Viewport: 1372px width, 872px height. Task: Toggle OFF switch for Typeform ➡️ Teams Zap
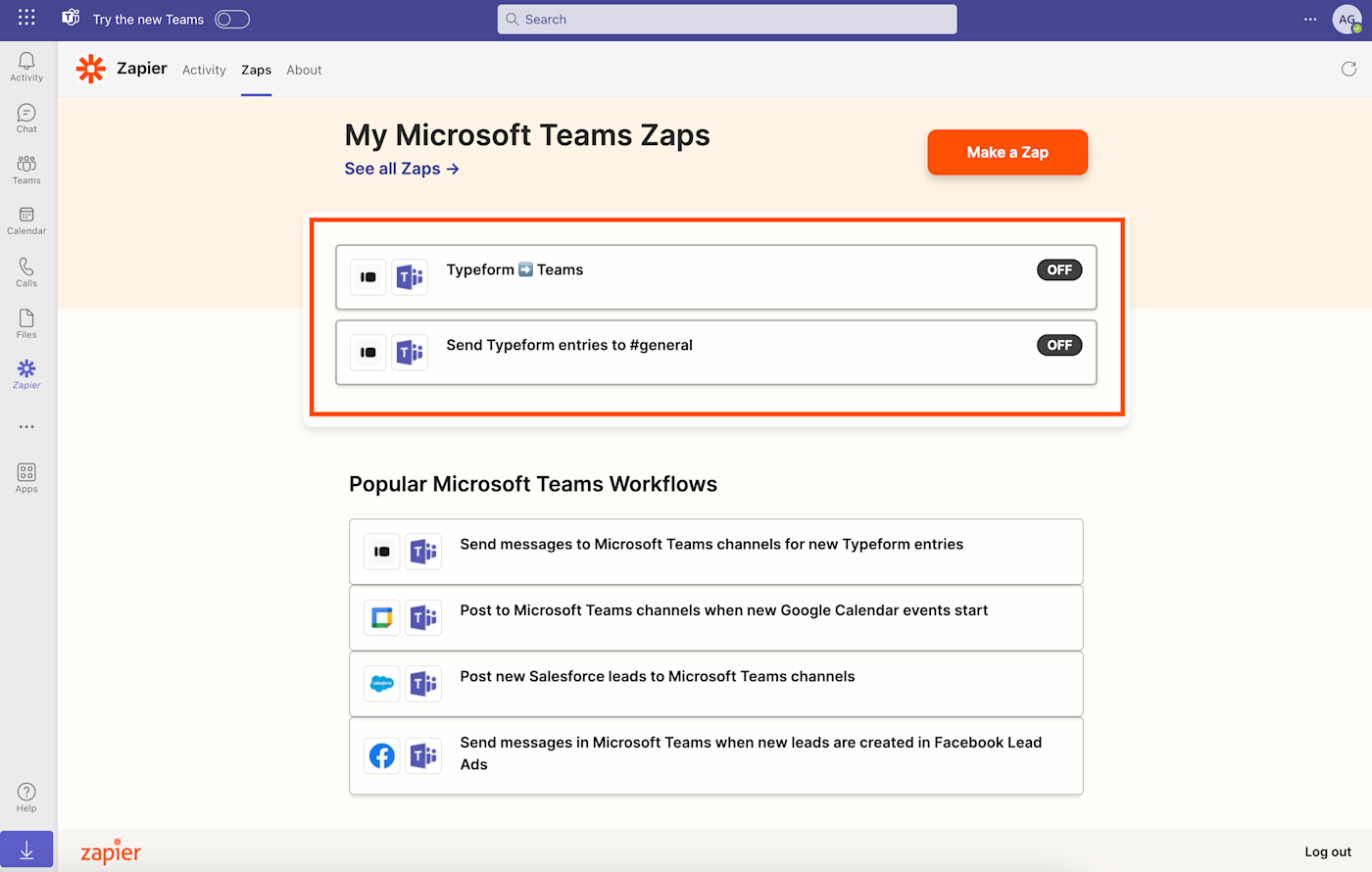pyautogui.click(x=1059, y=269)
